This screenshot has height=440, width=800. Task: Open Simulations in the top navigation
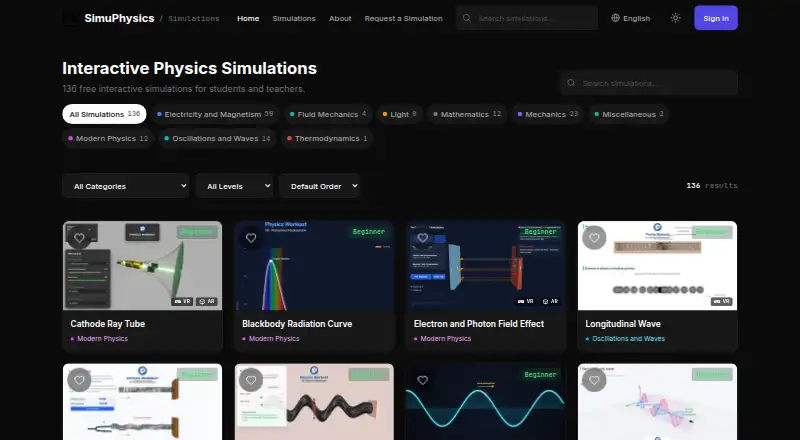point(294,18)
